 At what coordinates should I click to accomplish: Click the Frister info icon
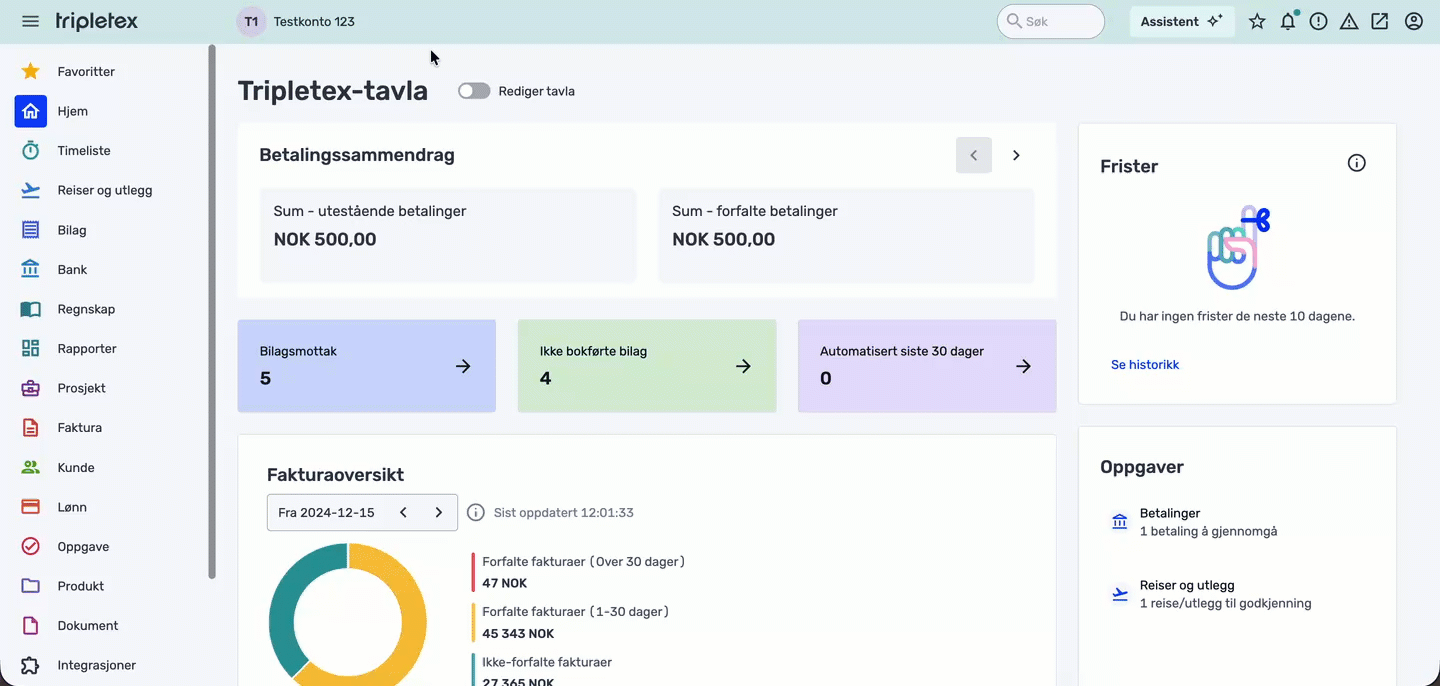(x=1356, y=163)
